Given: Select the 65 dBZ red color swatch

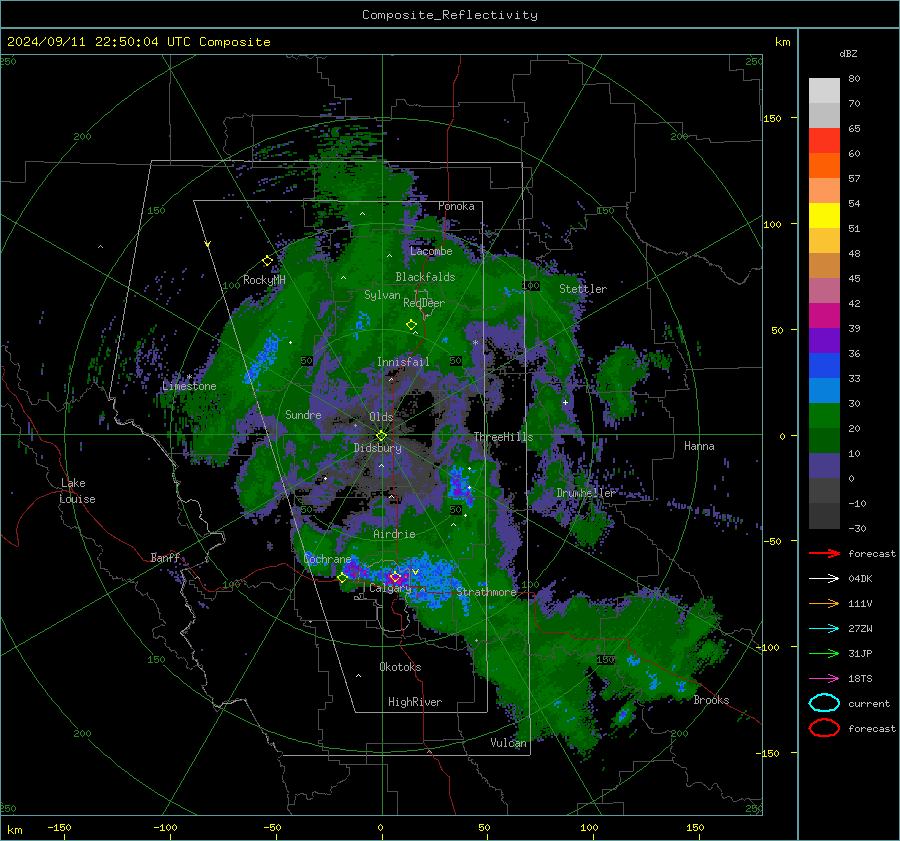Looking at the screenshot, I should point(824,141).
